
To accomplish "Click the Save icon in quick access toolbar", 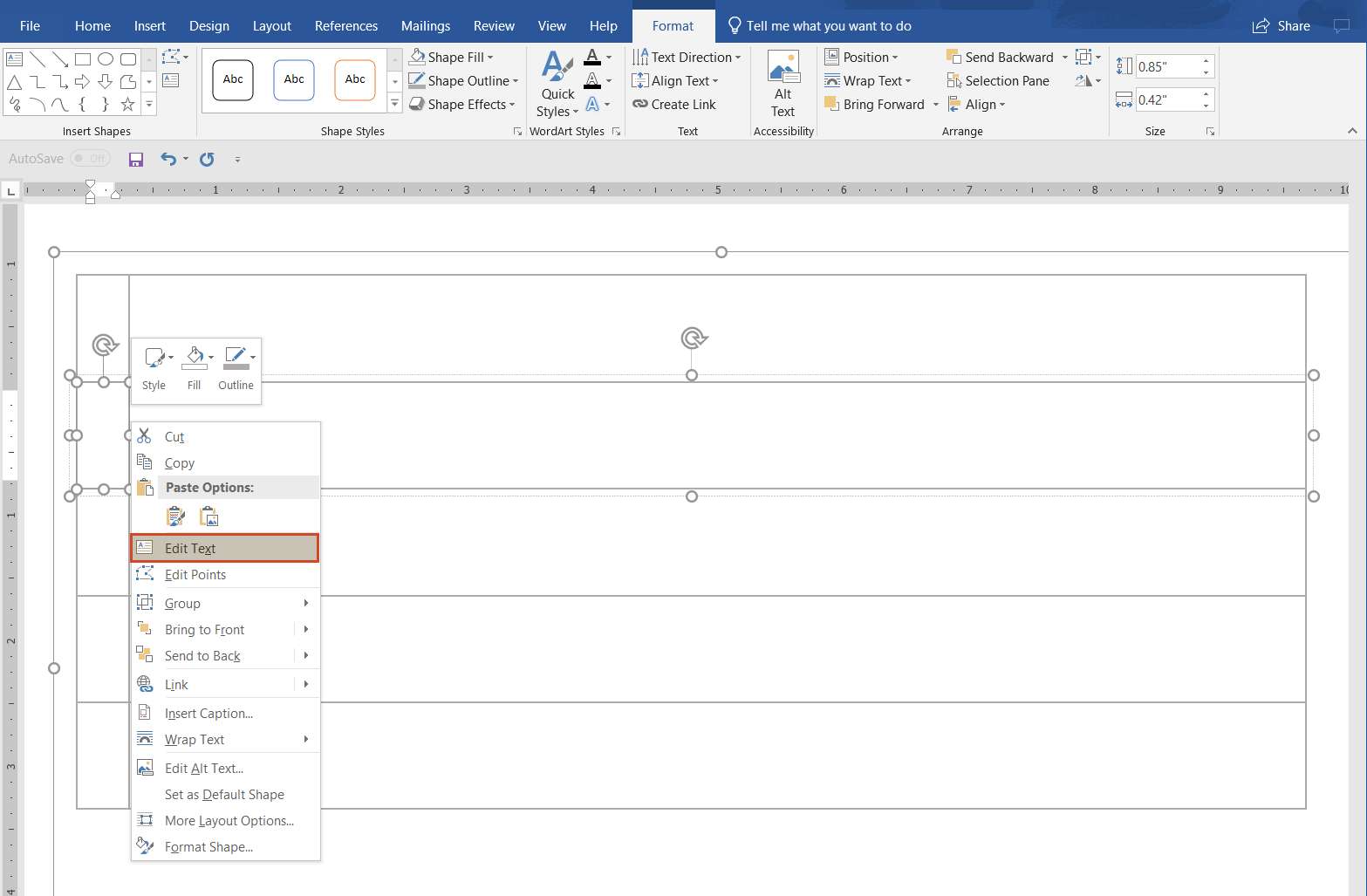I will click(x=135, y=159).
